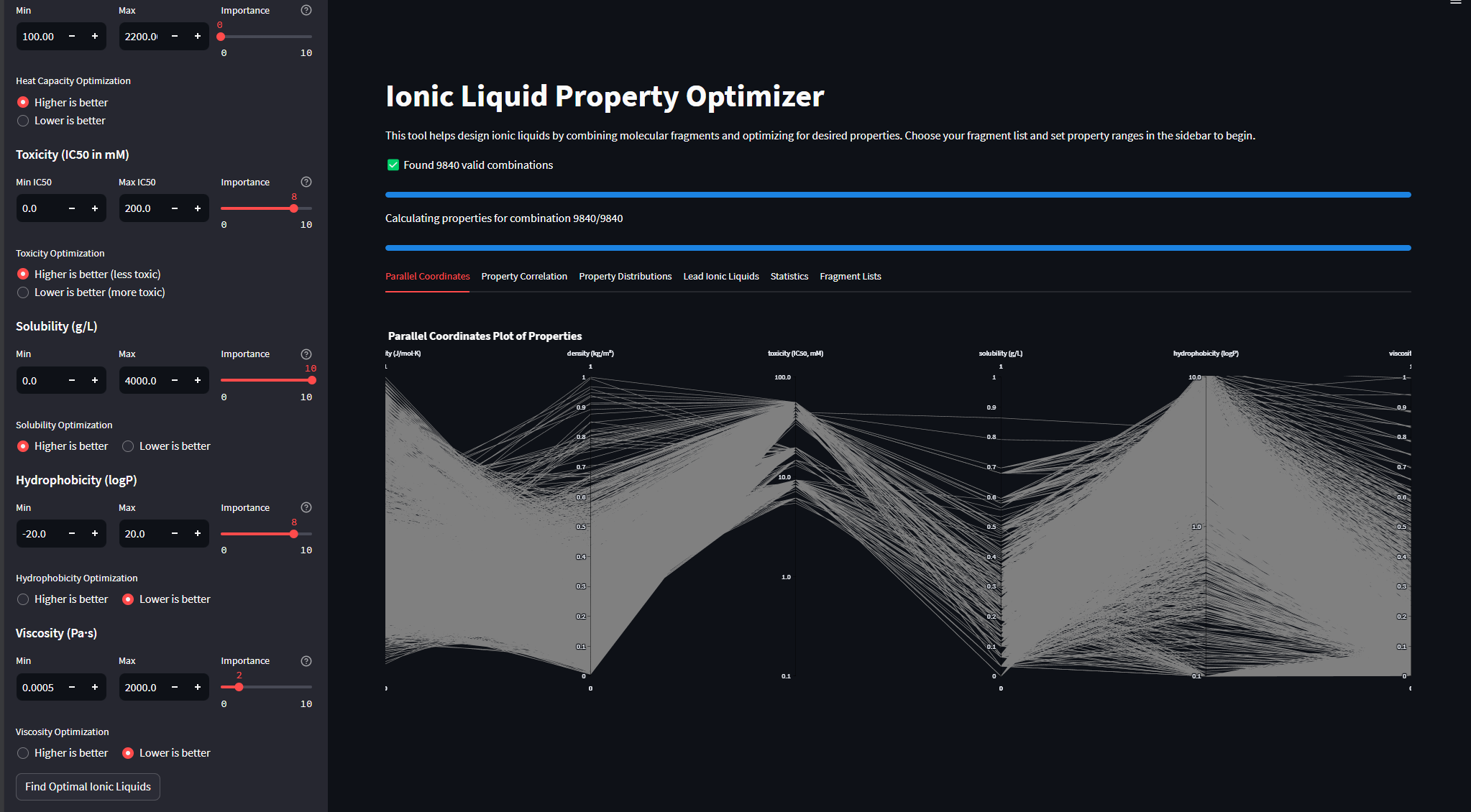Viewport: 1471px width, 812px height.
Task: Open the app menu via the hamburger icon
Action: coord(1454,4)
